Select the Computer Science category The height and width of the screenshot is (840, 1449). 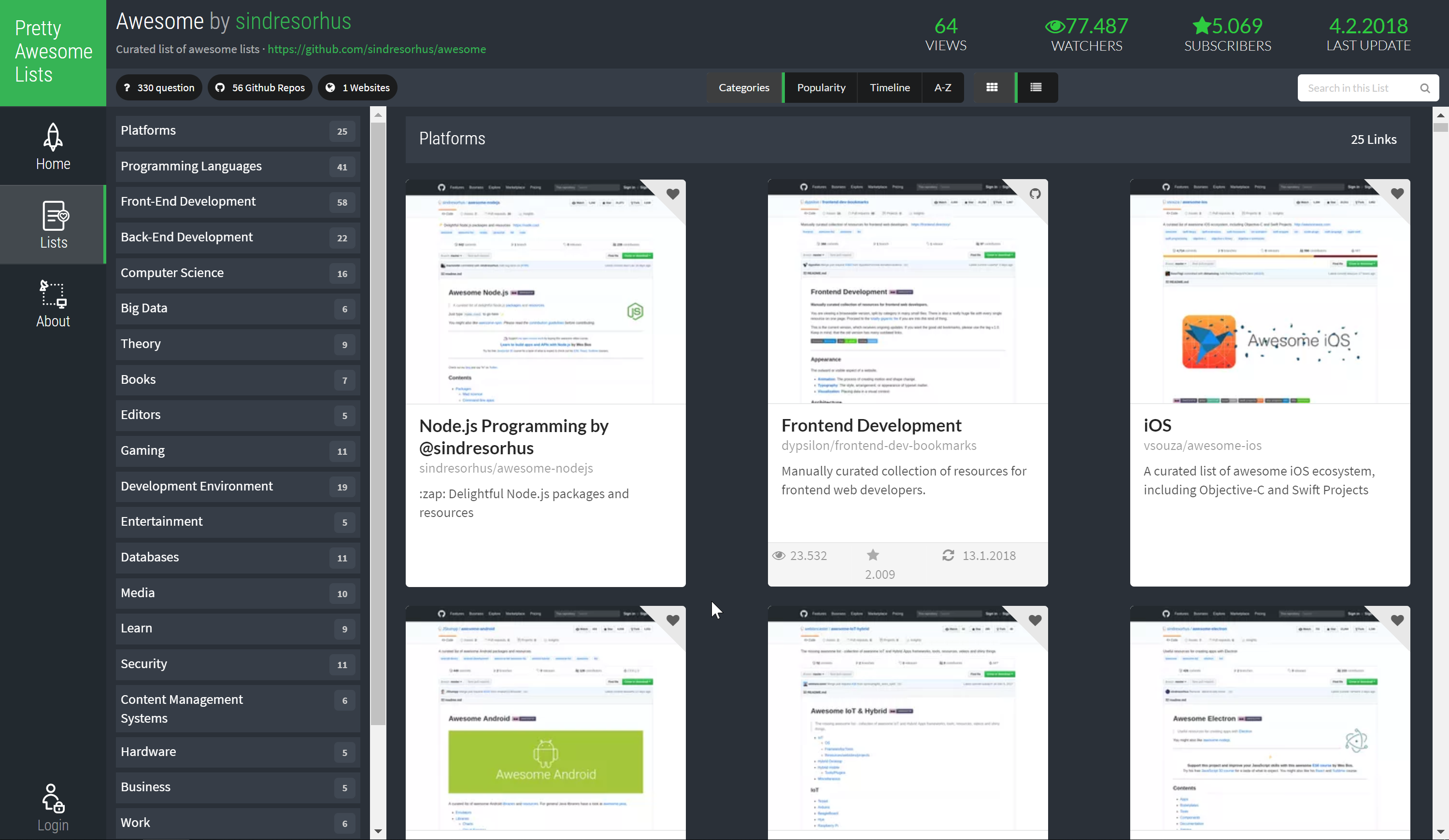(x=238, y=273)
